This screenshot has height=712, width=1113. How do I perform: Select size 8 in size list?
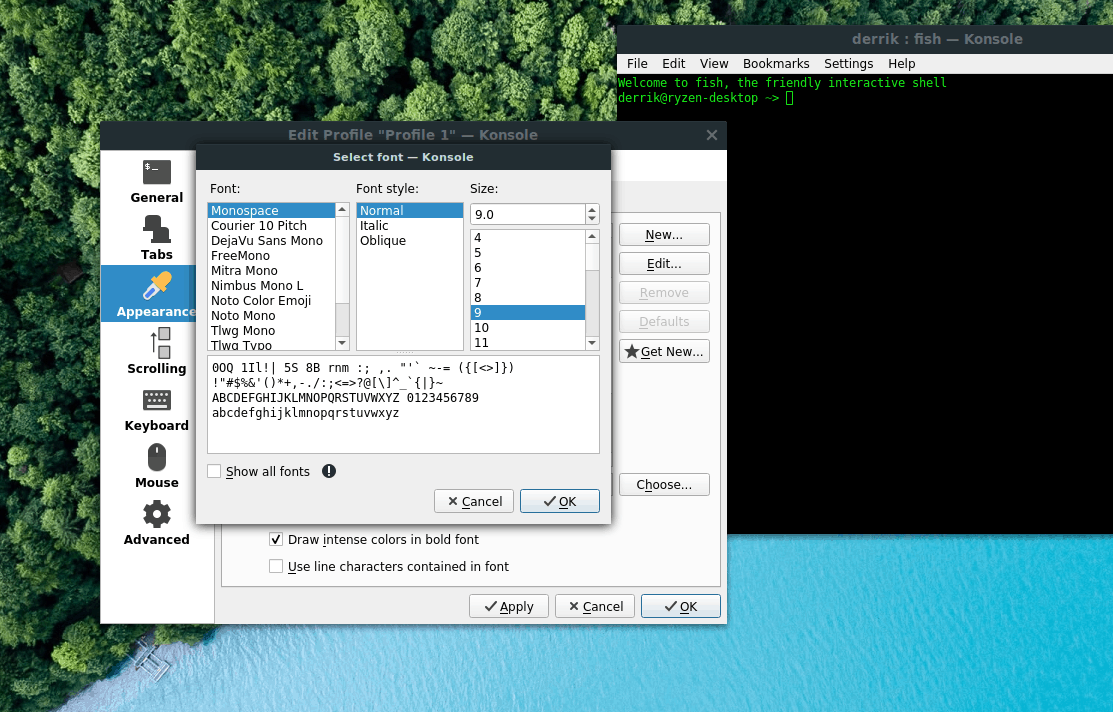click(528, 297)
